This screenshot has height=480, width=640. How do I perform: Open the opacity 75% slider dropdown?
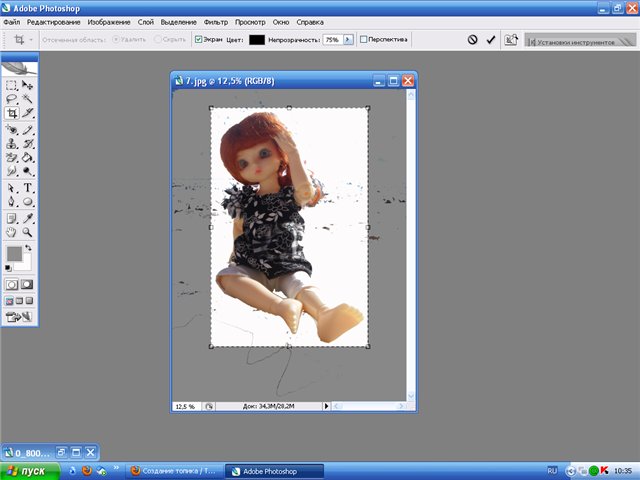pos(348,40)
